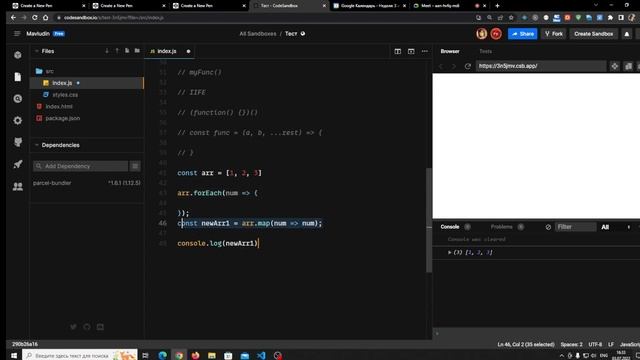Image resolution: width=640 pixels, height=360 pixels.
Task: Click the upload arrow icon in Files header
Action: click(117, 51)
